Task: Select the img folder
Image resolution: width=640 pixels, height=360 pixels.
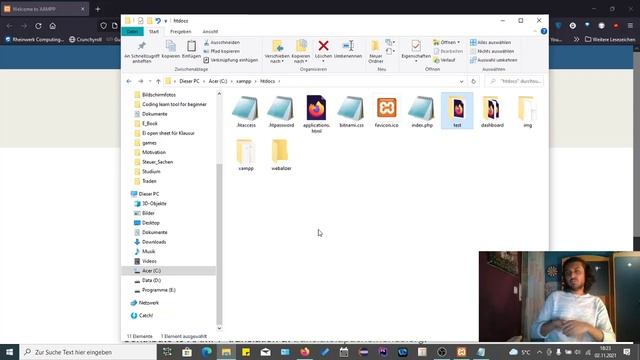Action: pos(527,111)
